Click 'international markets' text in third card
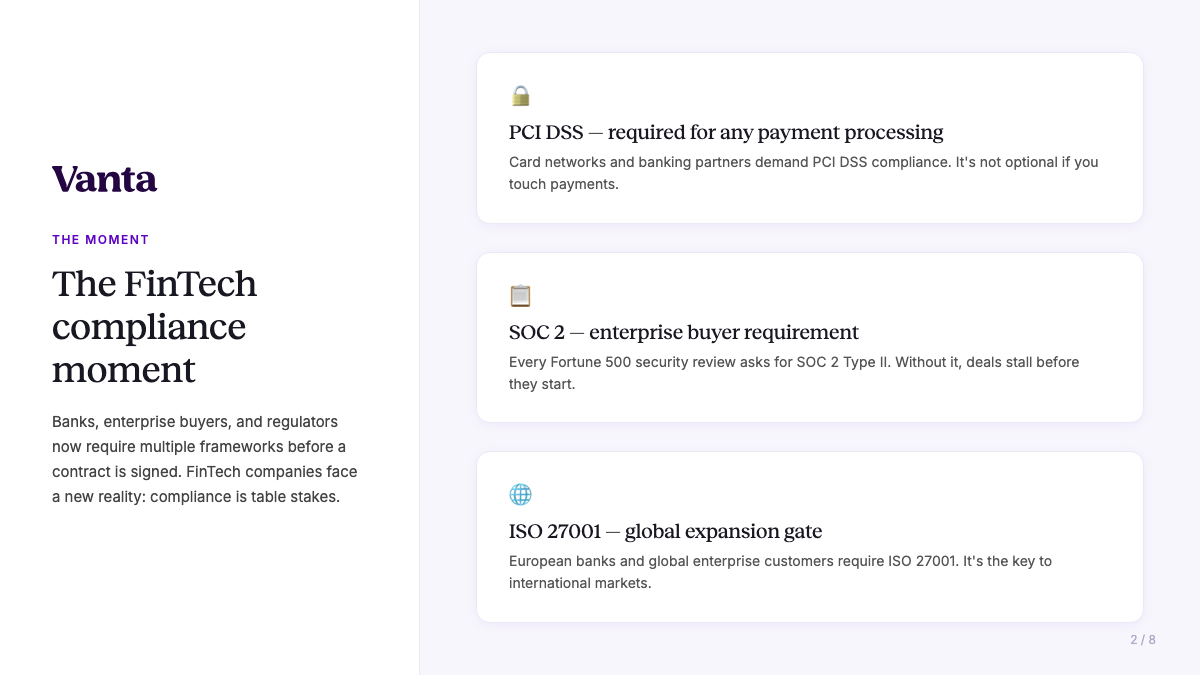1200x675 pixels. pos(578,583)
